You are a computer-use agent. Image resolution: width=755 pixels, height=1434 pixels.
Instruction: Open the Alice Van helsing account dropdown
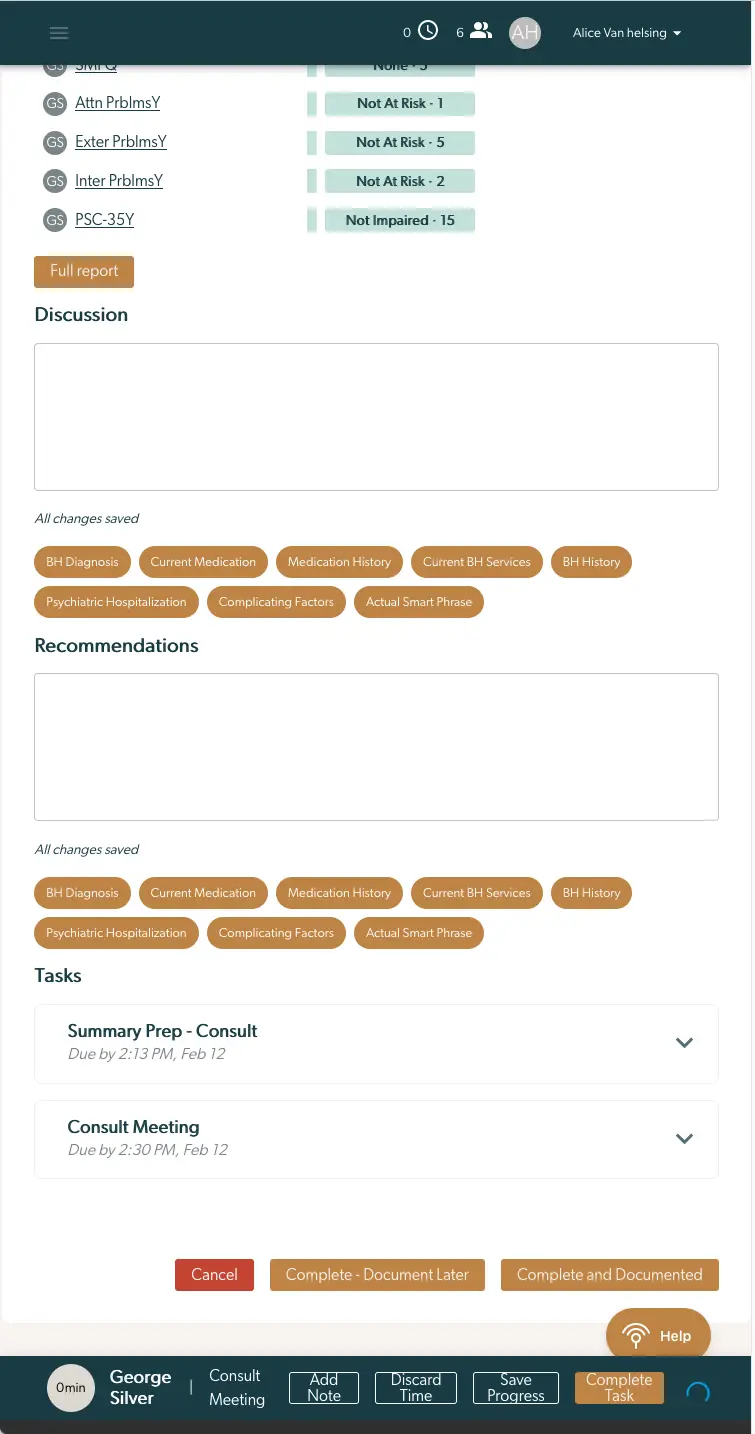click(x=627, y=33)
